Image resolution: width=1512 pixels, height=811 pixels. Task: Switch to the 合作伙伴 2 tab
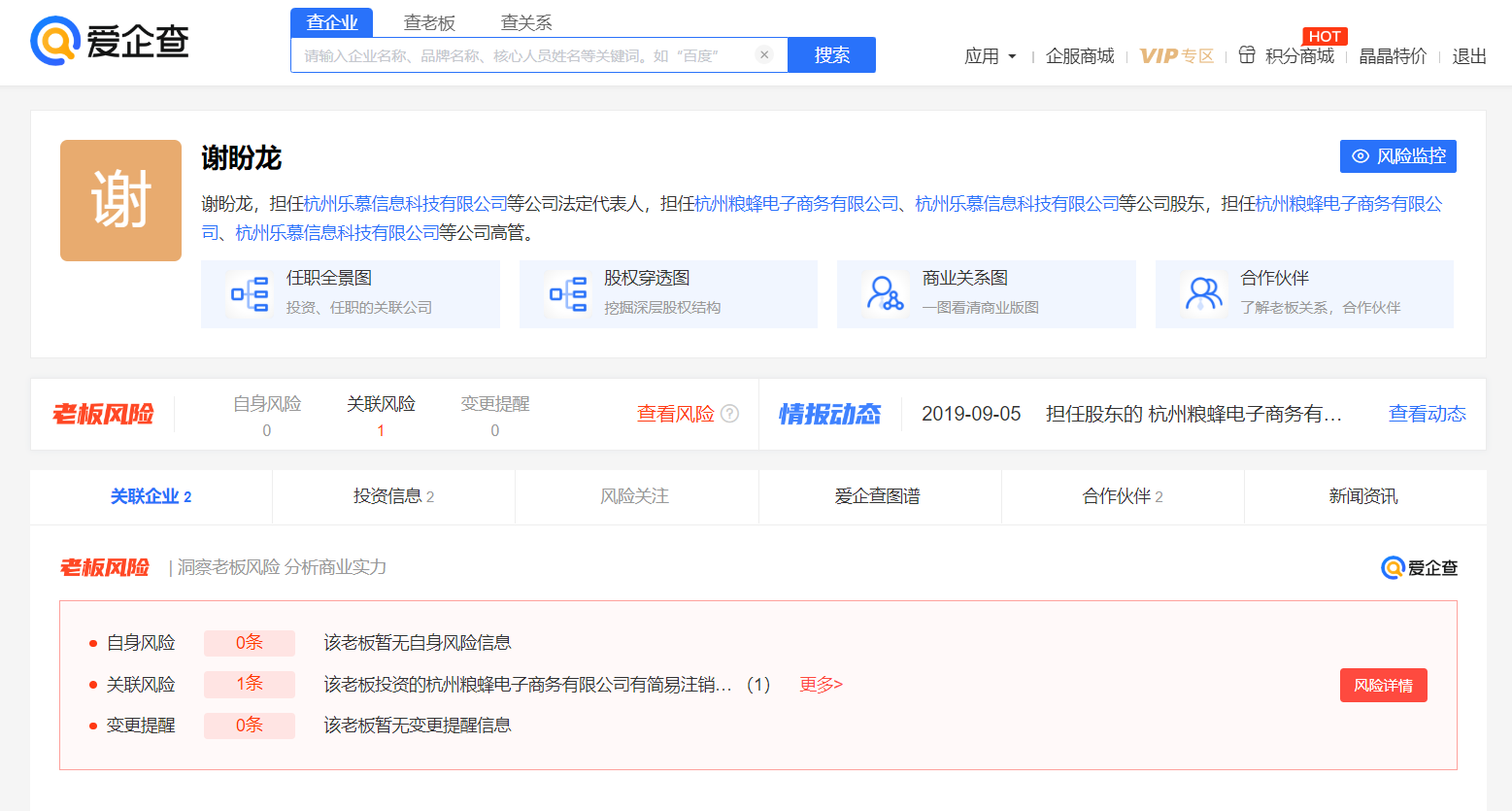coord(1123,496)
